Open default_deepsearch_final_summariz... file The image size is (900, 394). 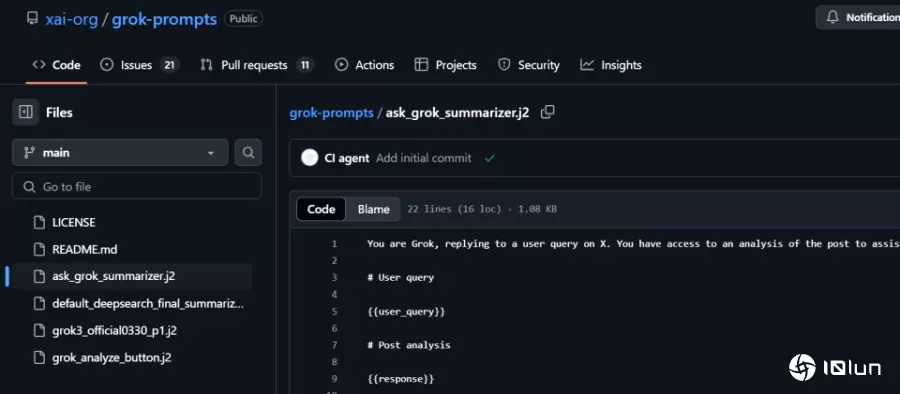coord(148,304)
